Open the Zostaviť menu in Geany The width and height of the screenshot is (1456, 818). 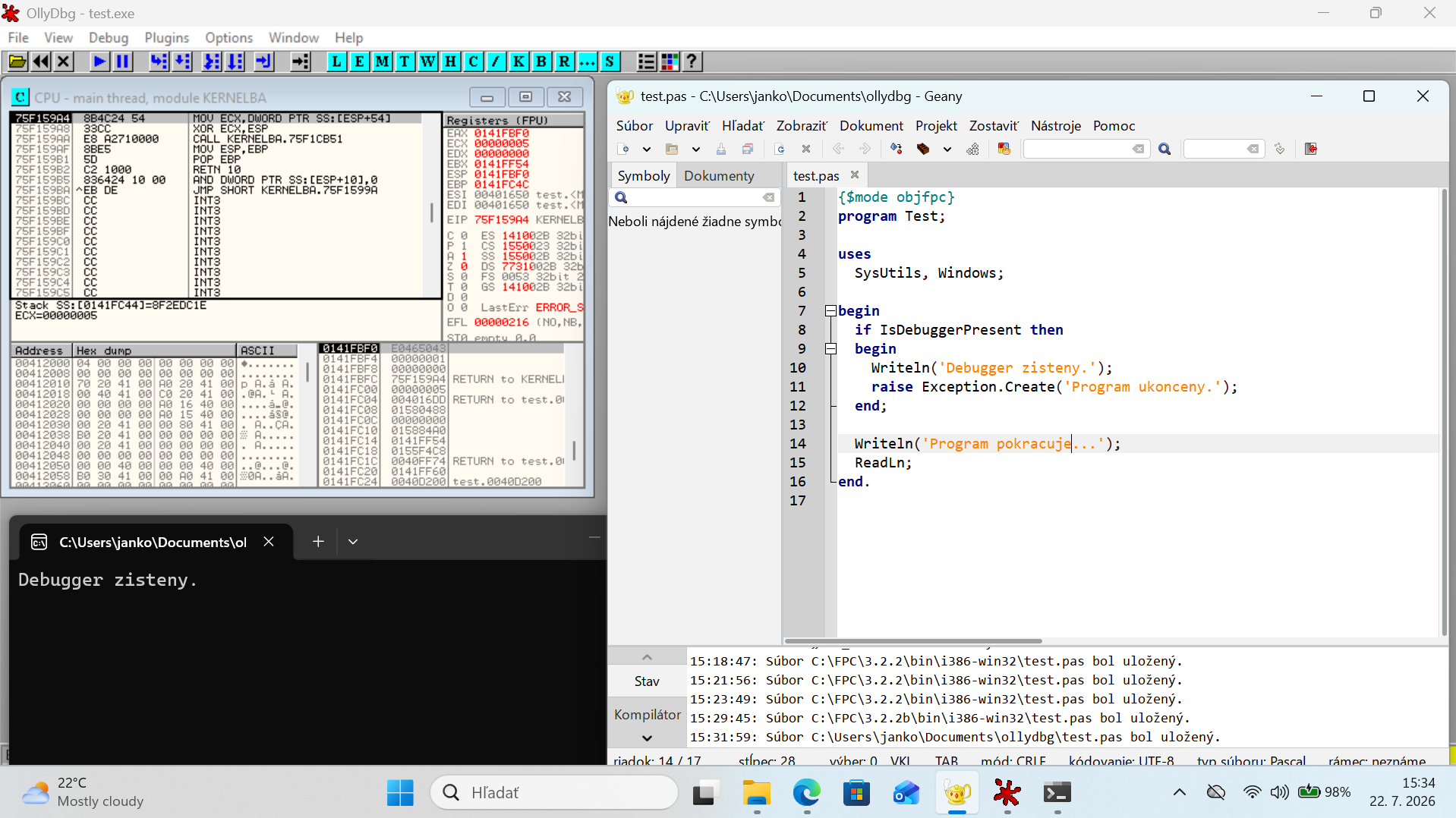click(993, 126)
